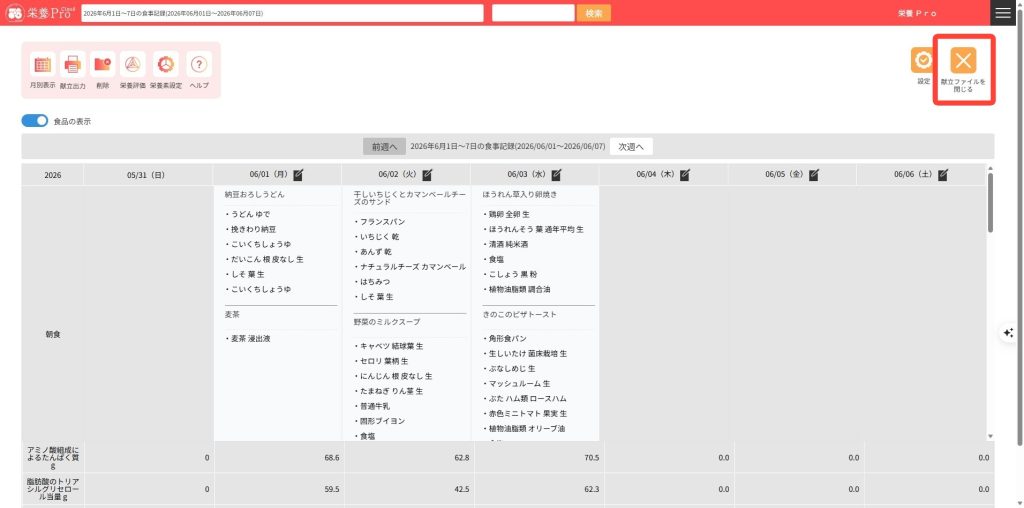Click the アミノ酸組成によるたんぱく質 row label
The image size is (1024, 508).
point(53,458)
